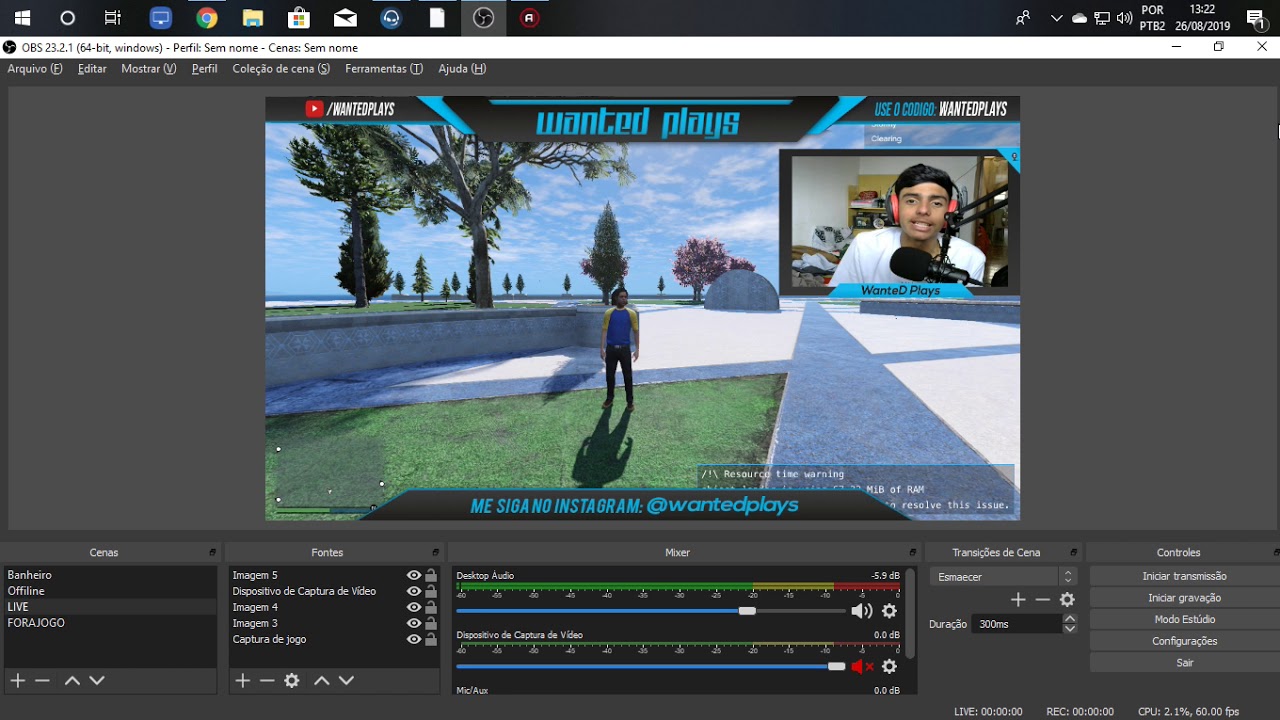Hide Imagem 5 source with eye
The image size is (1280, 720).
coord(413,575)
